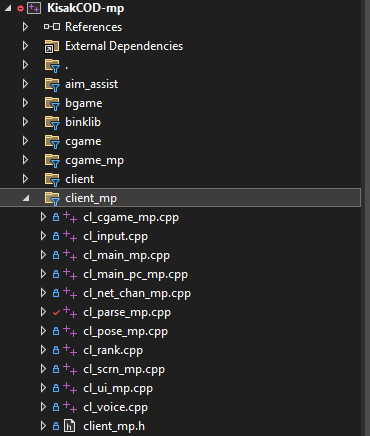This screenshot has height=436, width=370.
Task: Click the lock icon beside cl_input.cpp
Action: 56,236
